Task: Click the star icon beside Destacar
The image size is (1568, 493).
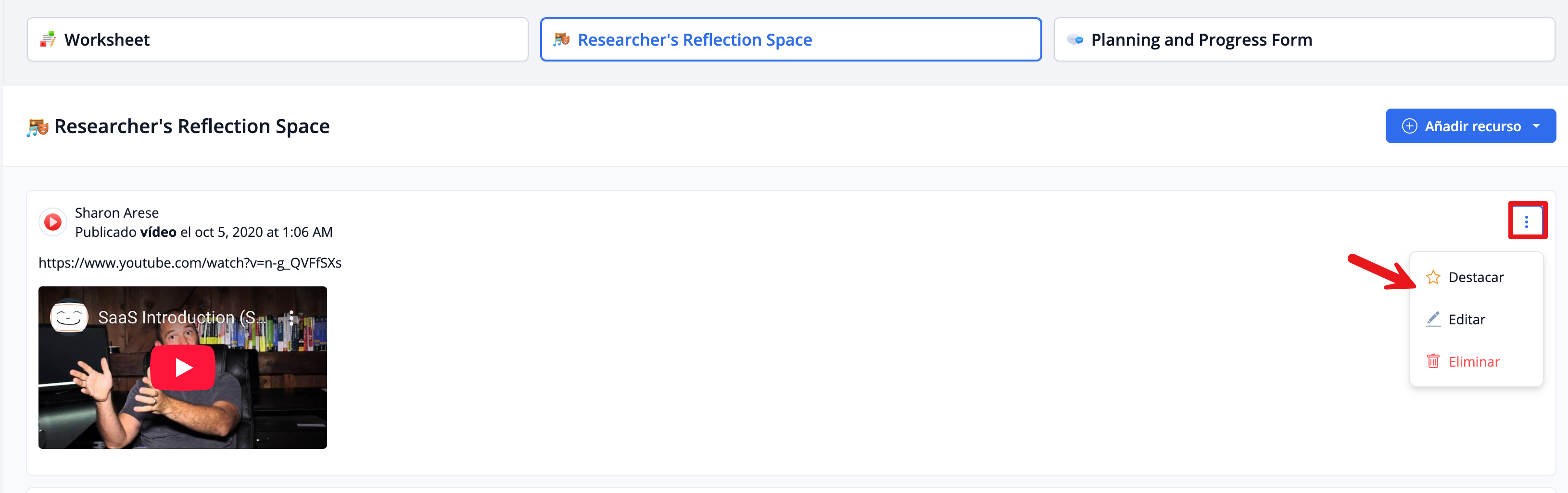Action: point(1433,277)
